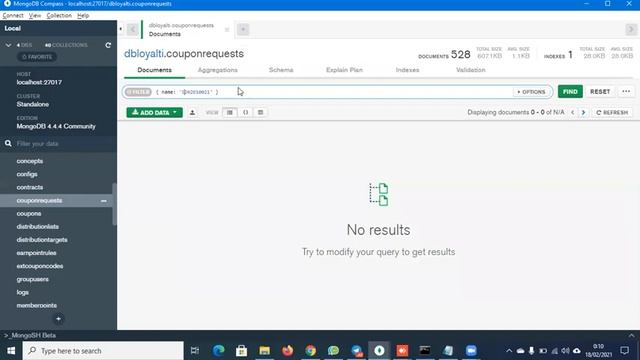The image size is (640, 360).
Task: Open the Validation tab
Action: (471, 70)
